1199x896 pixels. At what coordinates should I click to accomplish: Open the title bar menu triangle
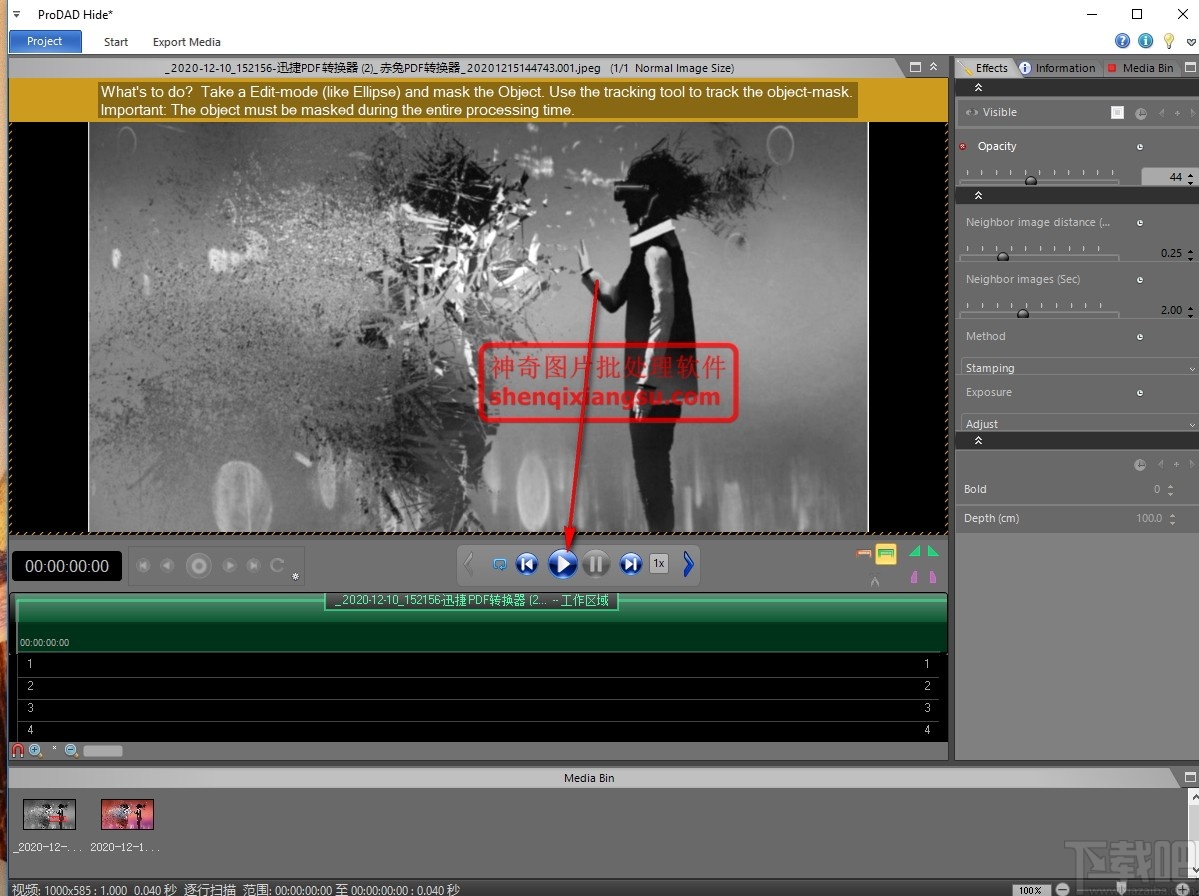coord(17,15)
